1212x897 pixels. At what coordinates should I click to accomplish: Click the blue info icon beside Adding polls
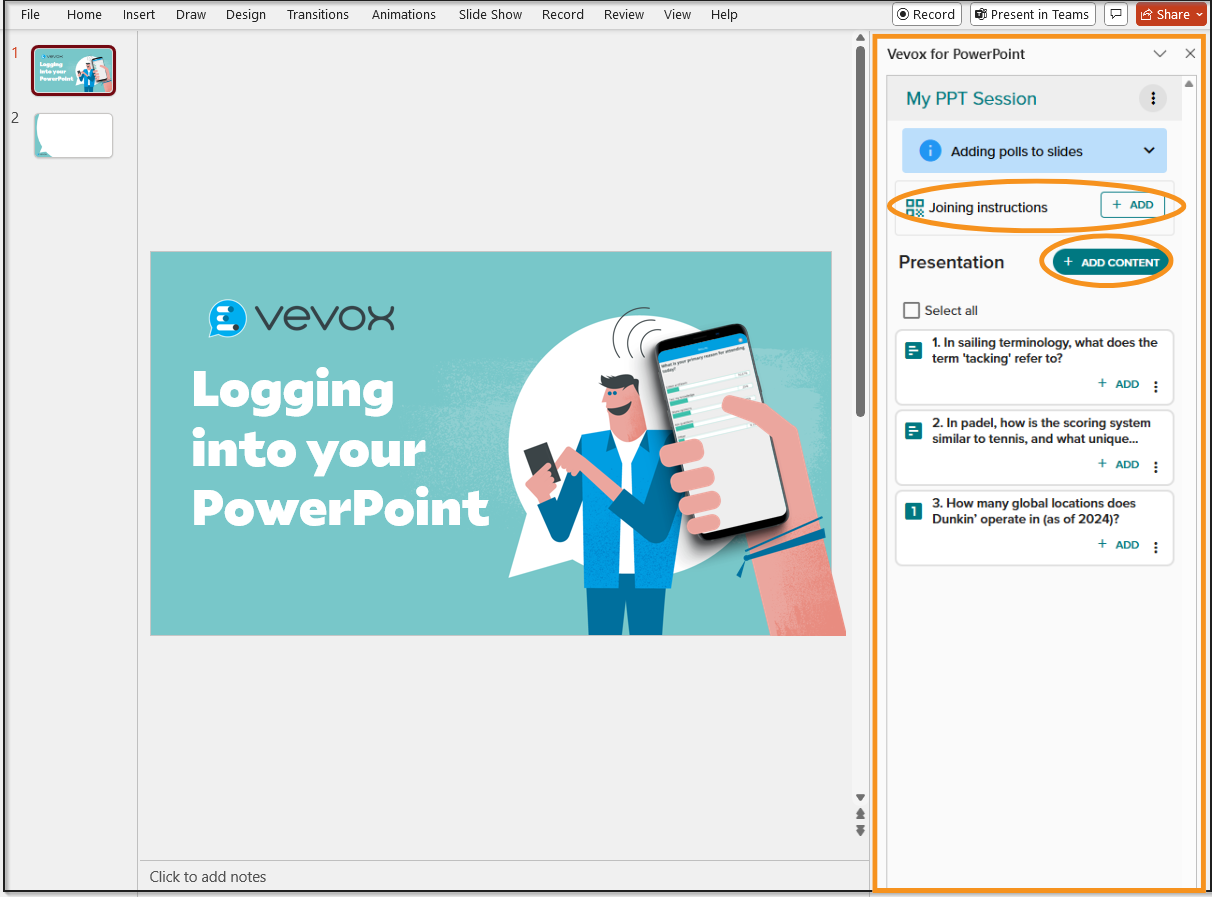[x=930, y=151]
